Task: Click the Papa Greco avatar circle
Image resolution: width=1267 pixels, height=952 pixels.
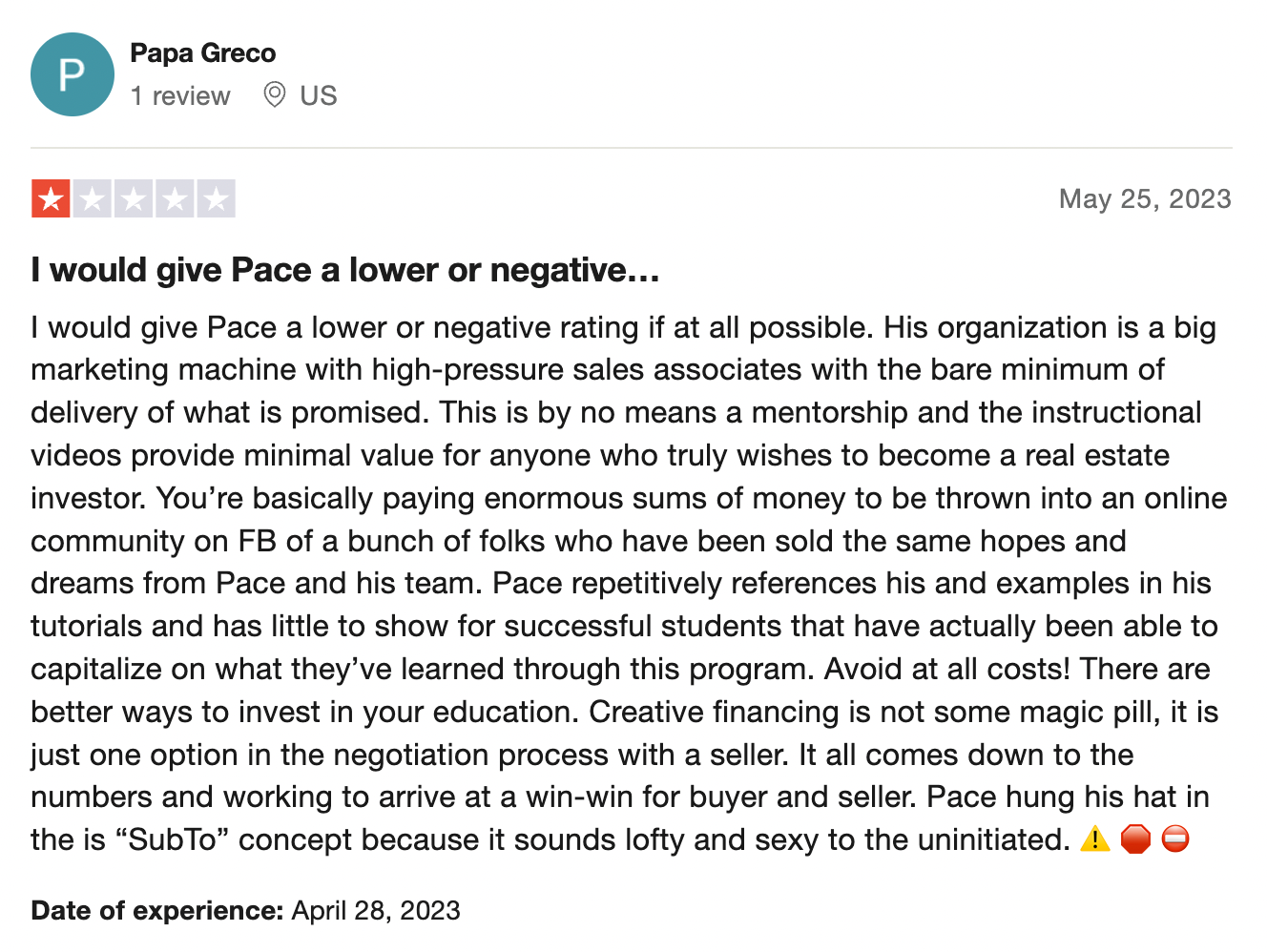Action: tap(73, 74)
